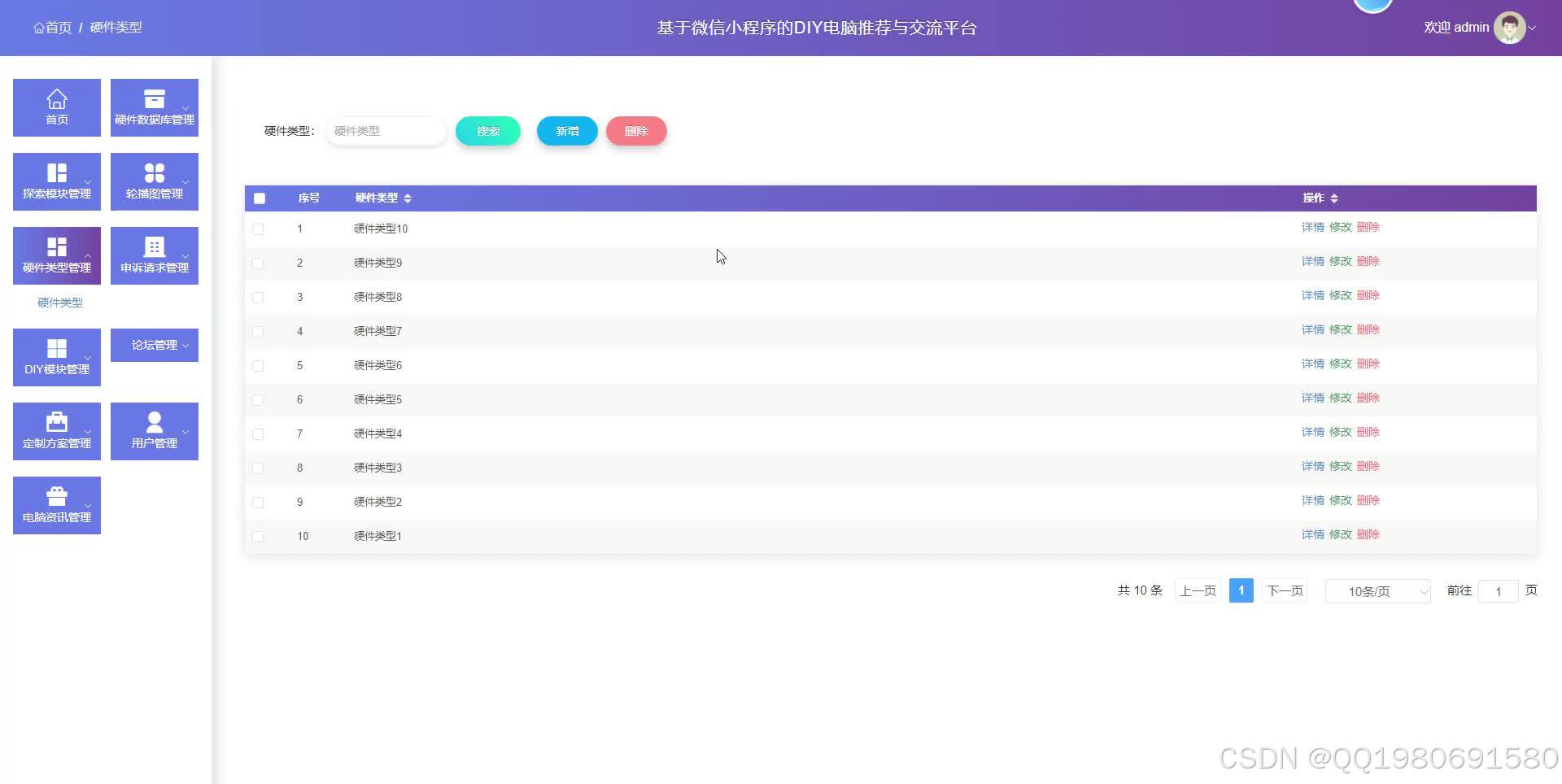Click the 轮播图管理 sidebar icon
Viewport: 1562px width, 784px height.
click(x=154, y=181)
